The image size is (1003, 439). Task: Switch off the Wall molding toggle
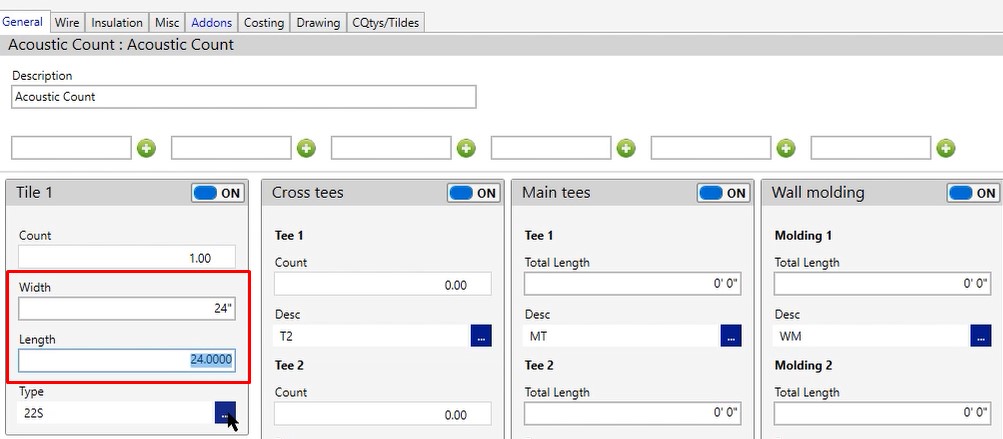pos(973,193)
